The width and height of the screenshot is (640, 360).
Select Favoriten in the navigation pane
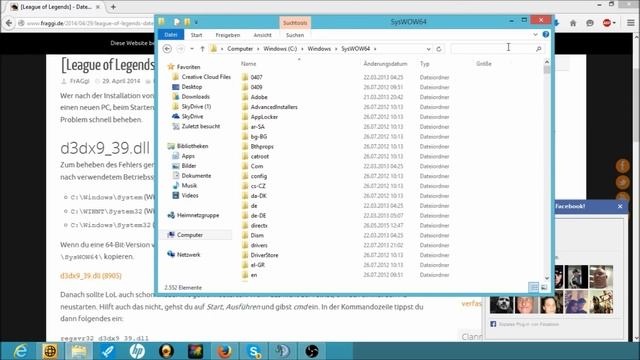pyautogui.click(x=188, y=67)
